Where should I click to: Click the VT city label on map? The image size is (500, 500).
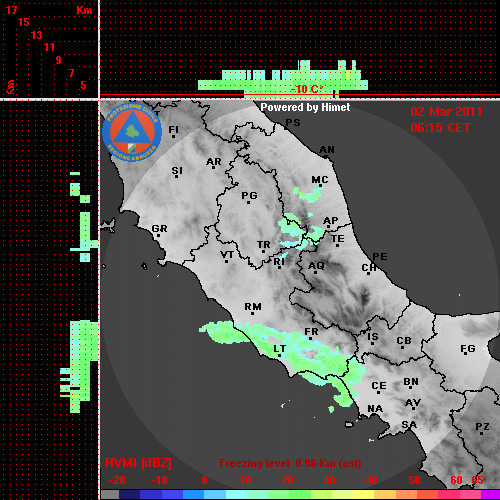tap(227, 255)
